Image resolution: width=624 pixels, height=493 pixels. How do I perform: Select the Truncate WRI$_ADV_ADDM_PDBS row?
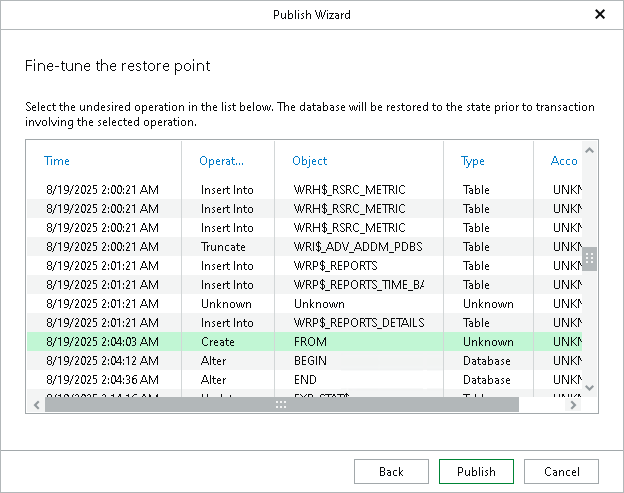[x=300, y=247]
